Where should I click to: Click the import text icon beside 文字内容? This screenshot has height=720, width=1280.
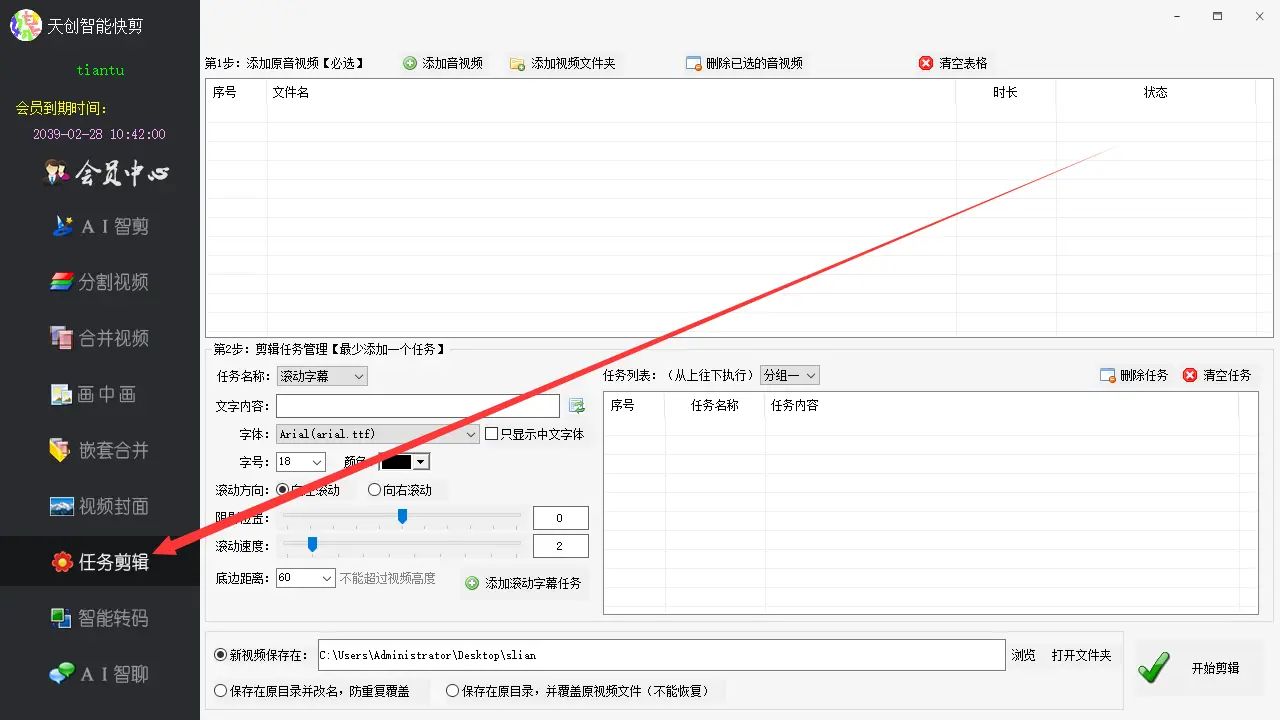click(577, 405)
